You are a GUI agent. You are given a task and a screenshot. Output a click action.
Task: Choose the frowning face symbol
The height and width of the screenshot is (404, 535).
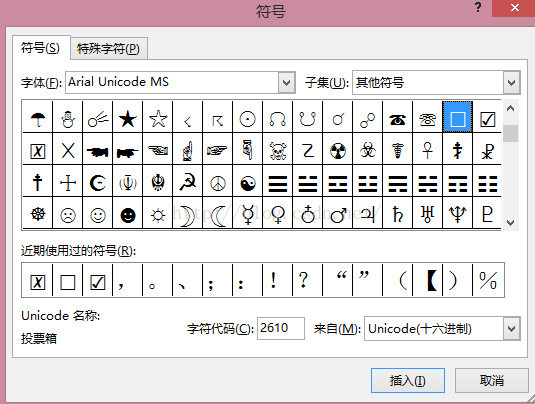(68, 215)
